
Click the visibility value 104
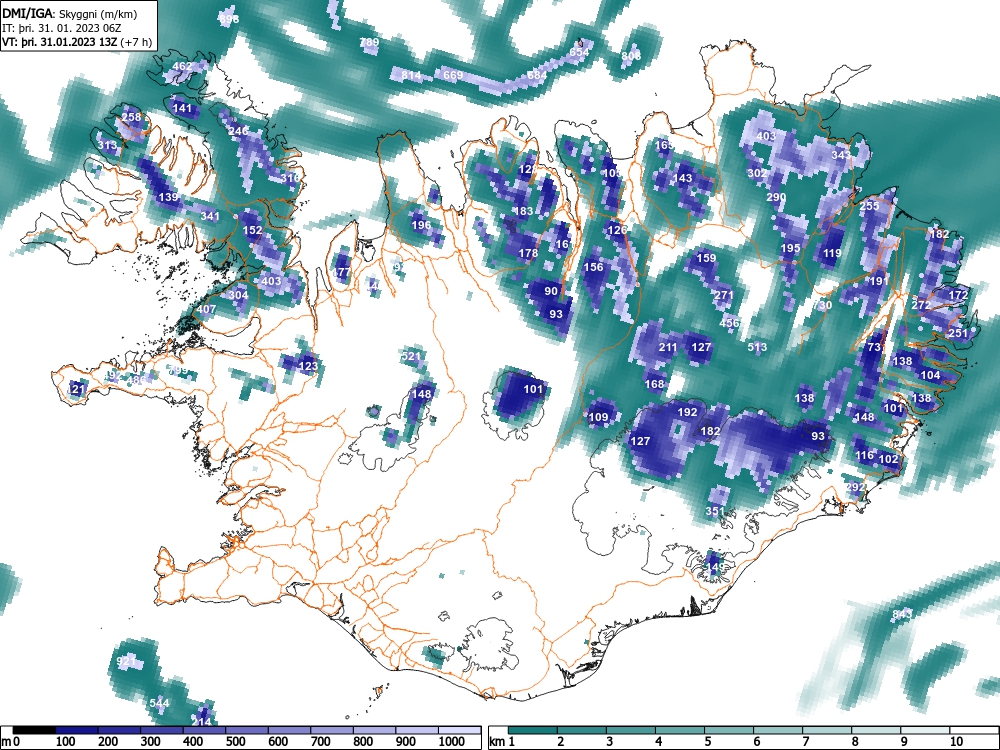click(930, 375)
